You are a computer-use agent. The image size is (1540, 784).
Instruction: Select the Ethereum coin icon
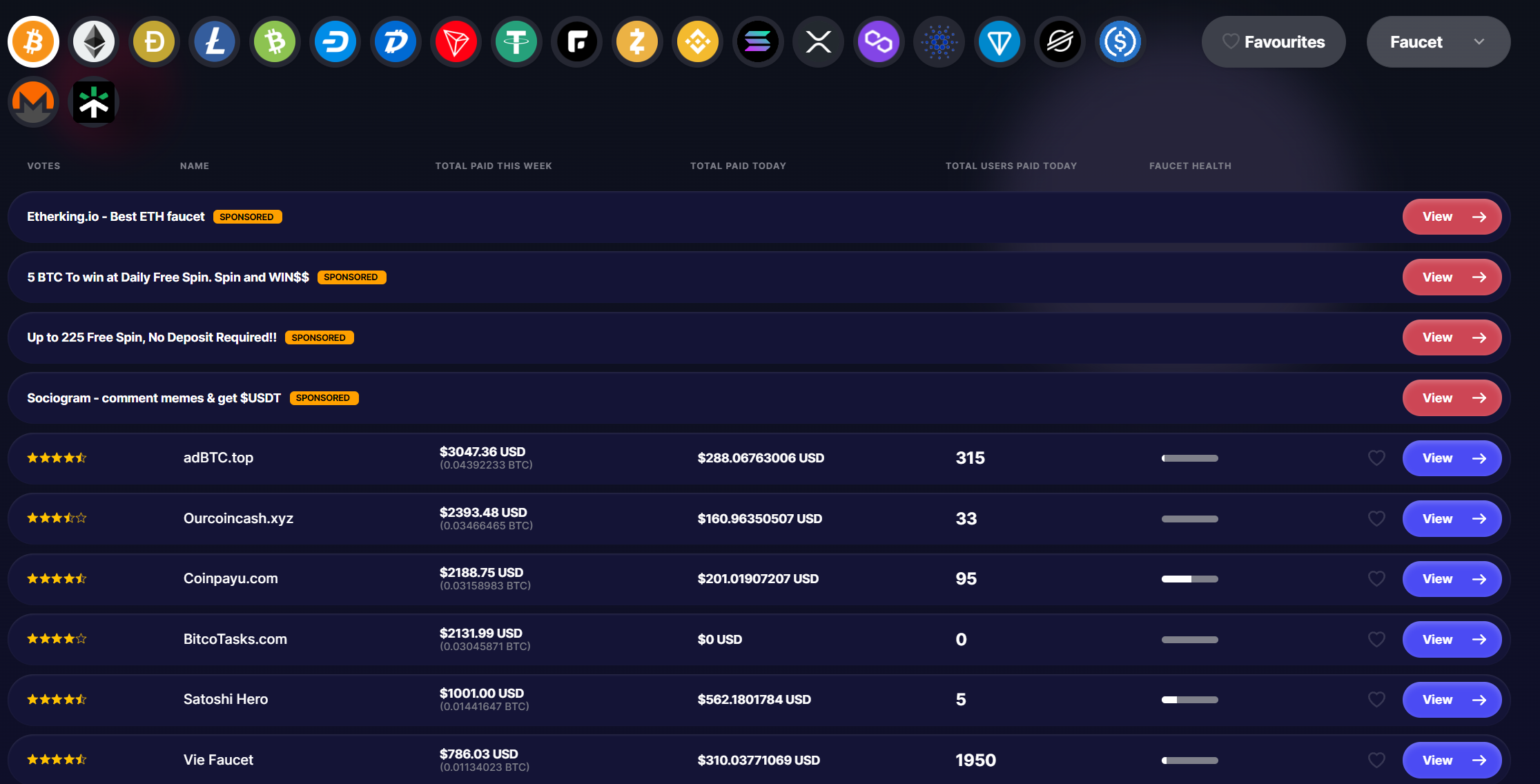[94, 42]
